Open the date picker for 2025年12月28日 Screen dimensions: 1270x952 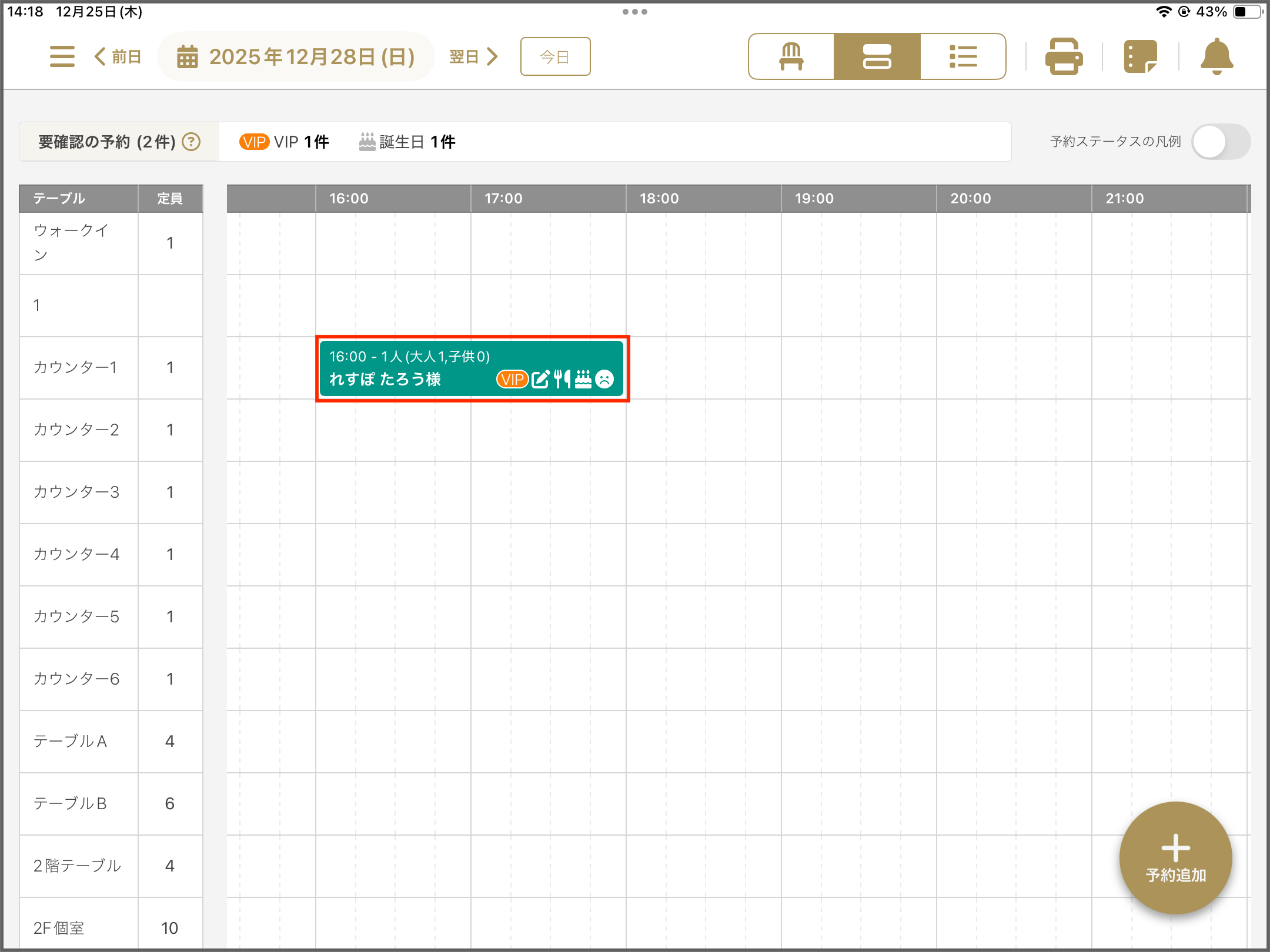tap(297, 56)
